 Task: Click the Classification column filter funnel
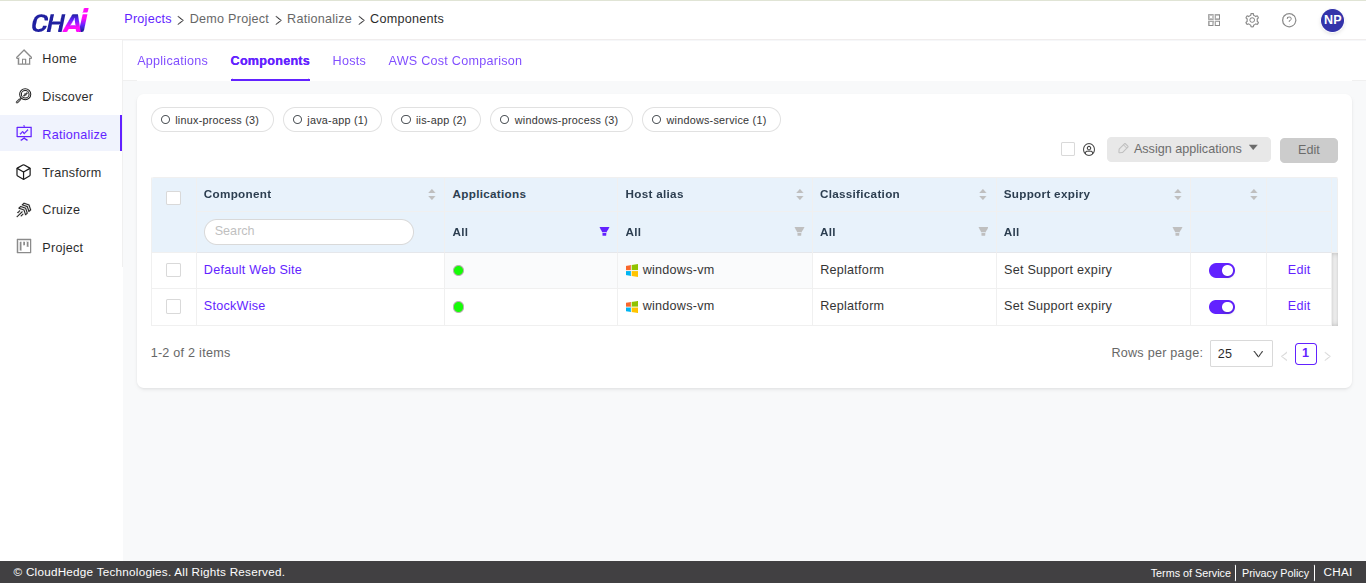coord(983,231)
